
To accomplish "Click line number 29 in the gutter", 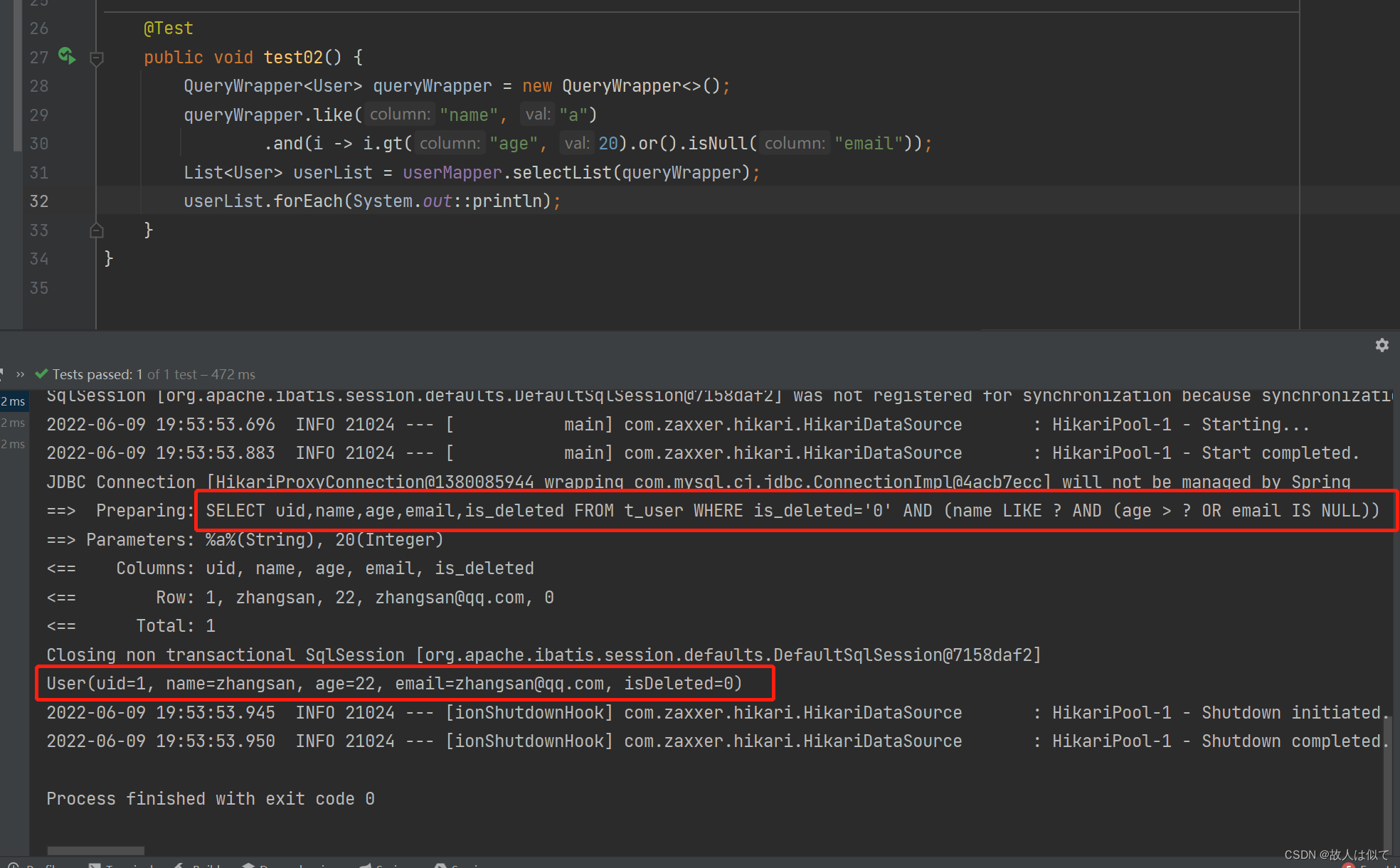I will click(39, 115).
